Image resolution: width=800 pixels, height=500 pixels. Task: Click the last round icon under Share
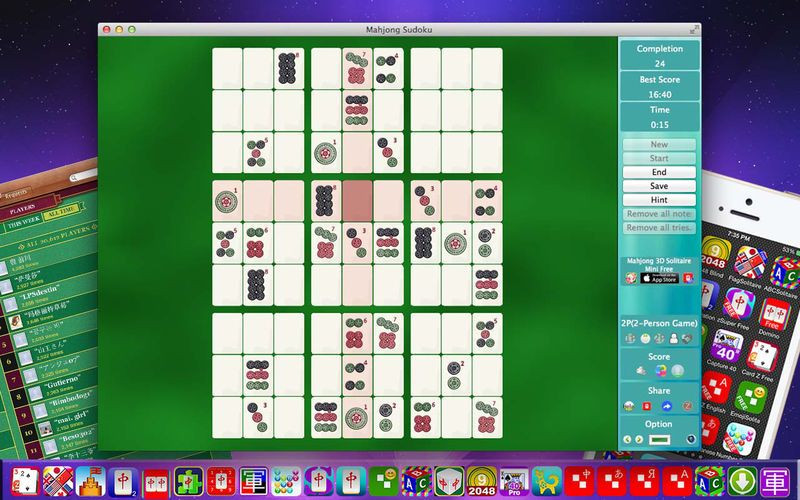coord(687,406)
